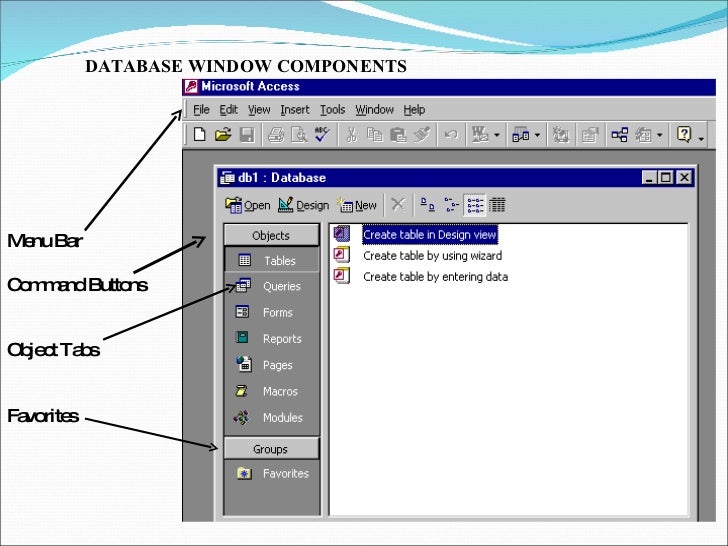This screenshot has width=728, height=546.
Task: Click the Cut scissors icon
Action: point(351,135)
